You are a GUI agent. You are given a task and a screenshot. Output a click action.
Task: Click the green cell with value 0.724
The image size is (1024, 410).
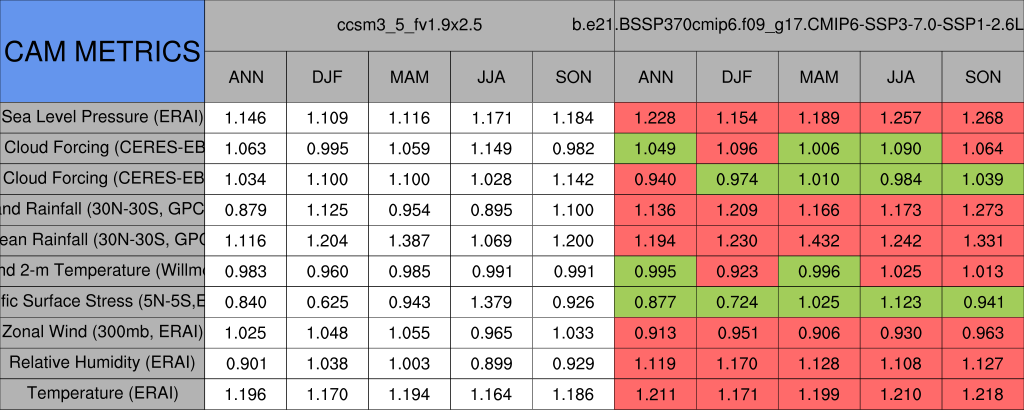point(737,301)
